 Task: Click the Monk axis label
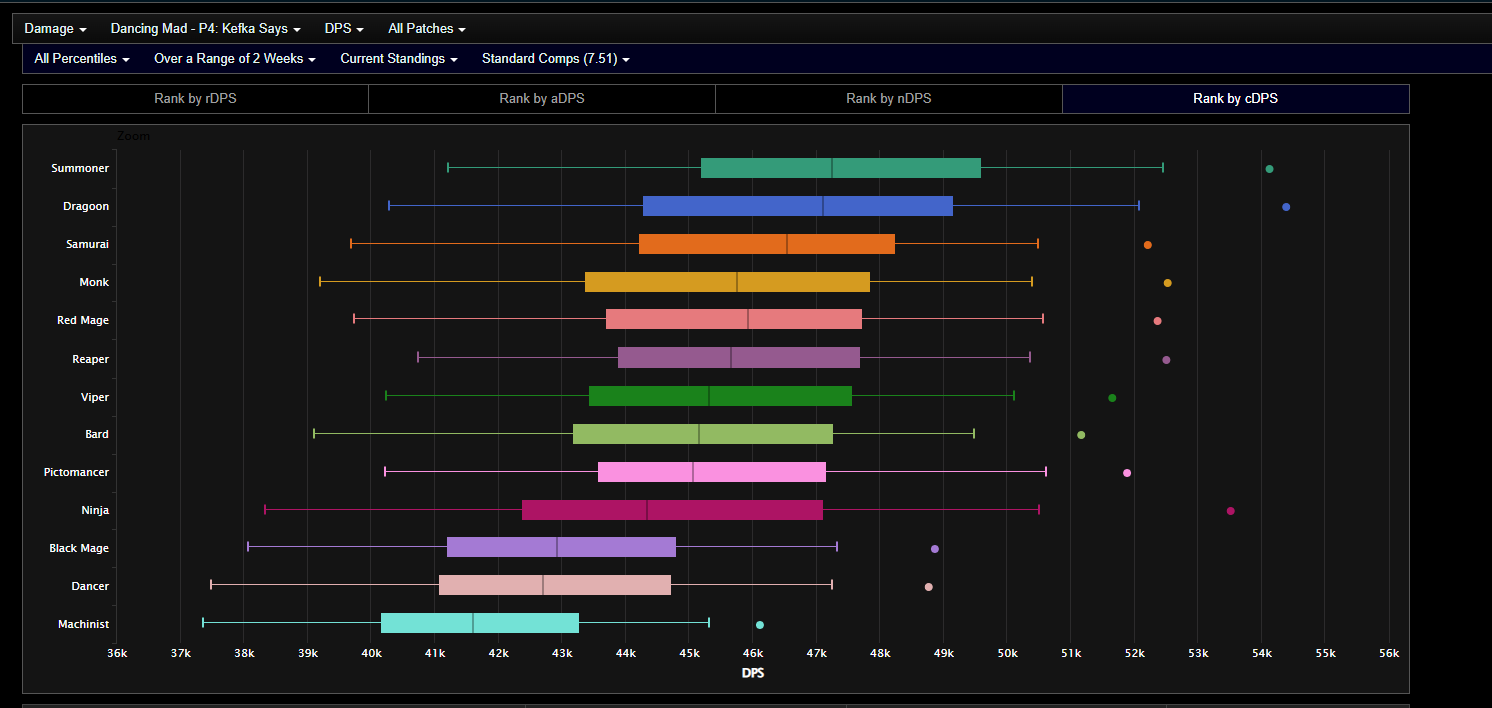pos(94,282)
